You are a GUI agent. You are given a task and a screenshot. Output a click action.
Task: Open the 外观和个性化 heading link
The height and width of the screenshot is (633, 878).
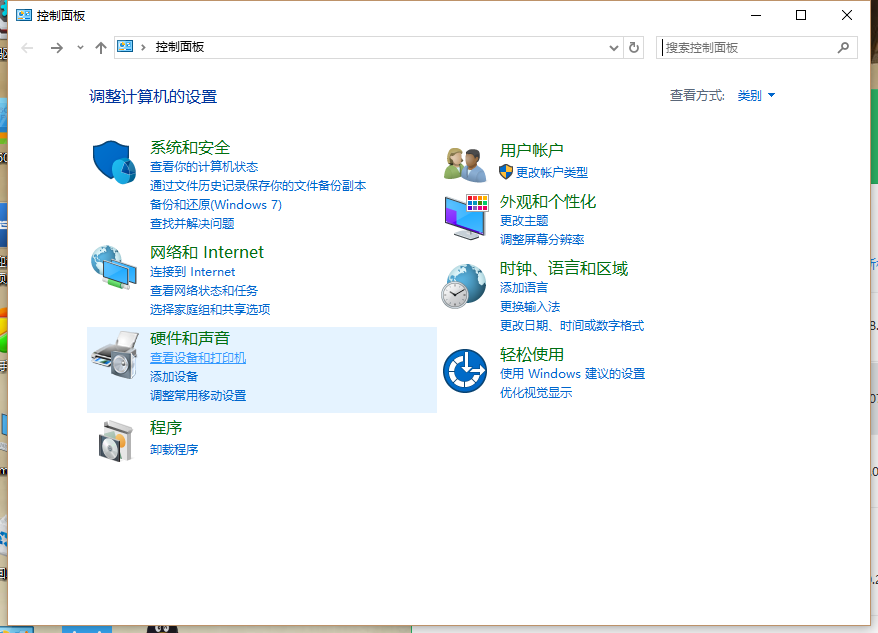(x=548, y=202)
